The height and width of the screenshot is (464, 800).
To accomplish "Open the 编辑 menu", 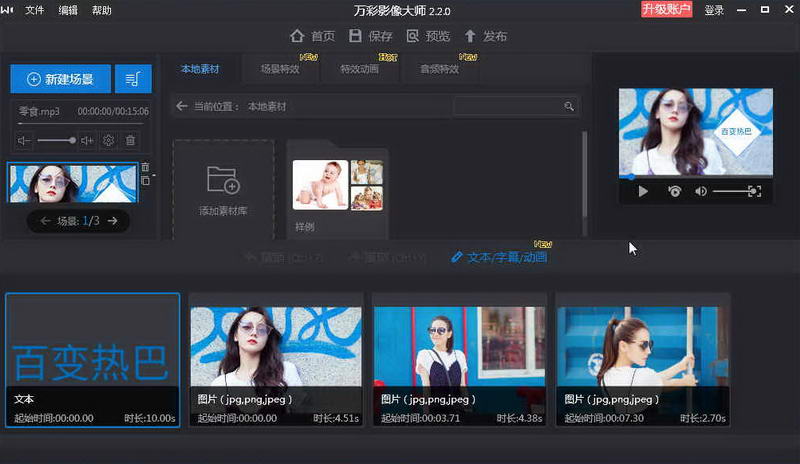I will [68, 10].
